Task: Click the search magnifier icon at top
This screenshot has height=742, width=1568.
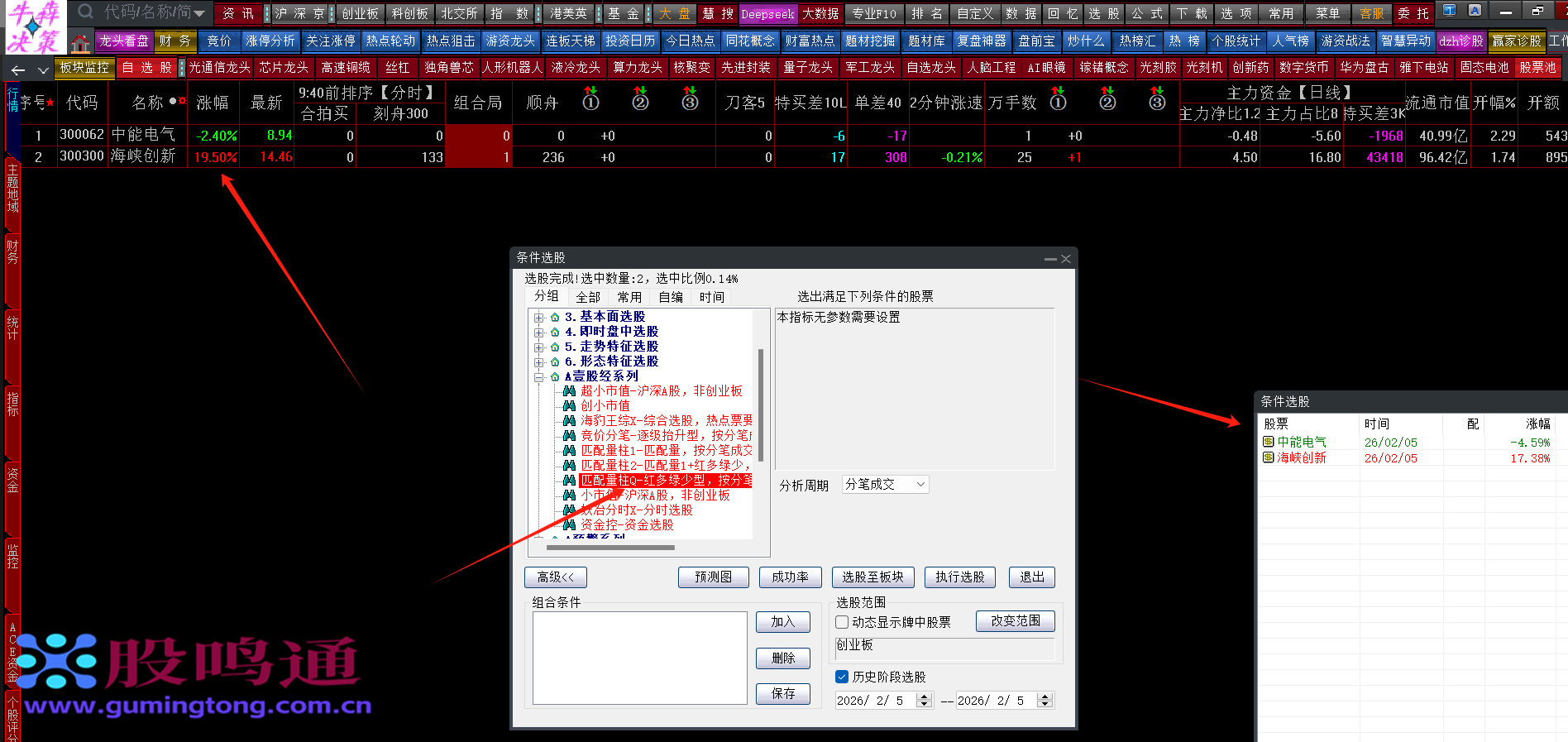Action: point(85,12)
